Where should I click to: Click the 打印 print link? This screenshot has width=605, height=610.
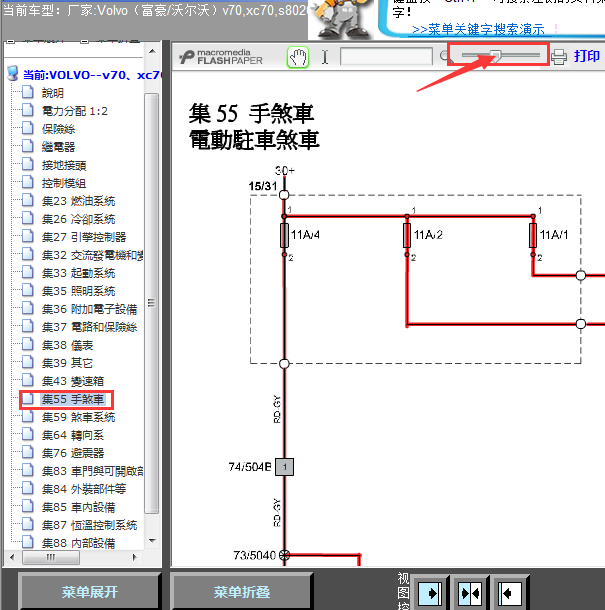click(x=587, y=56)
